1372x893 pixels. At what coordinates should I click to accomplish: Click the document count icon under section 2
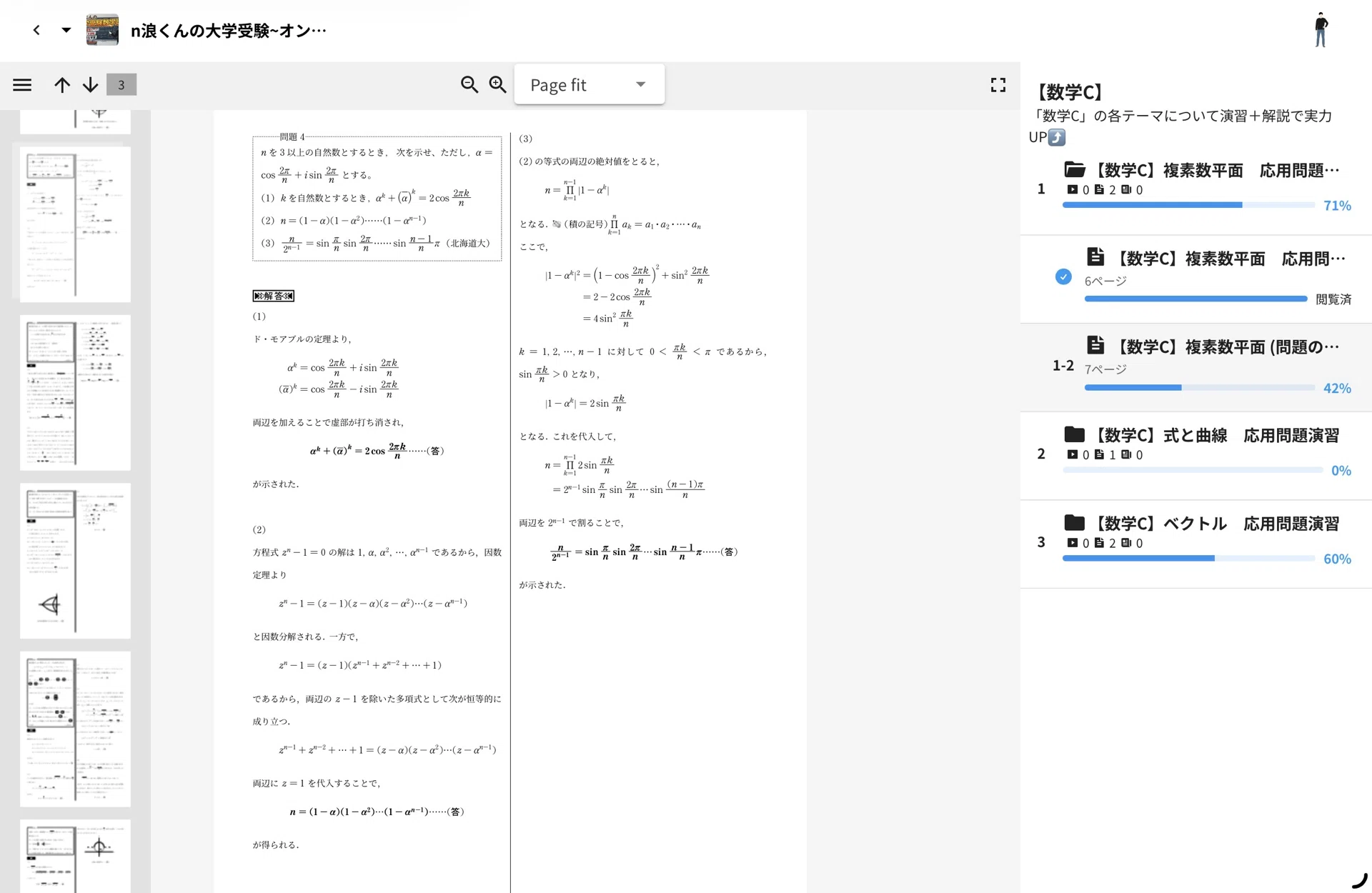point(1099,454)
